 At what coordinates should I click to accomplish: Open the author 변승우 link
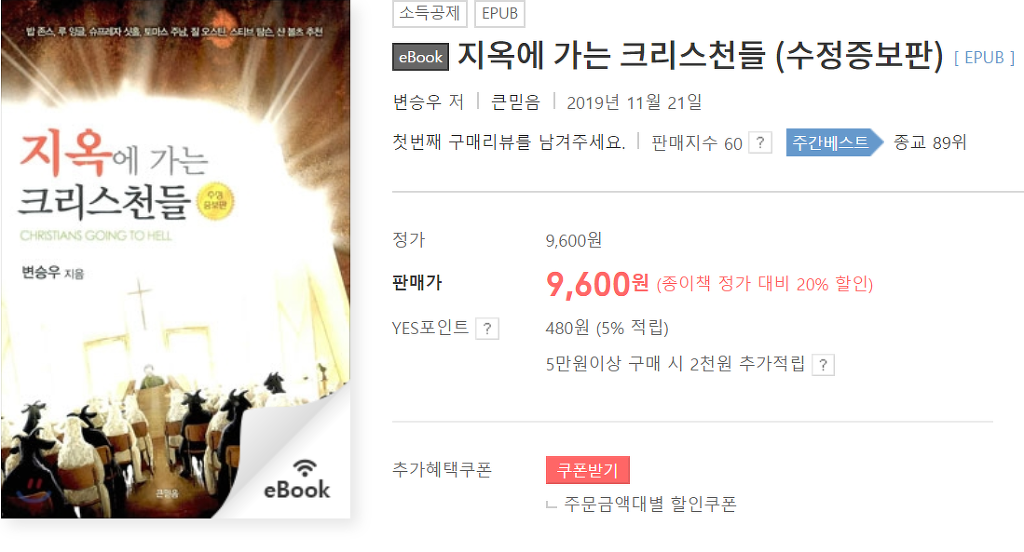tap(417, 103)
